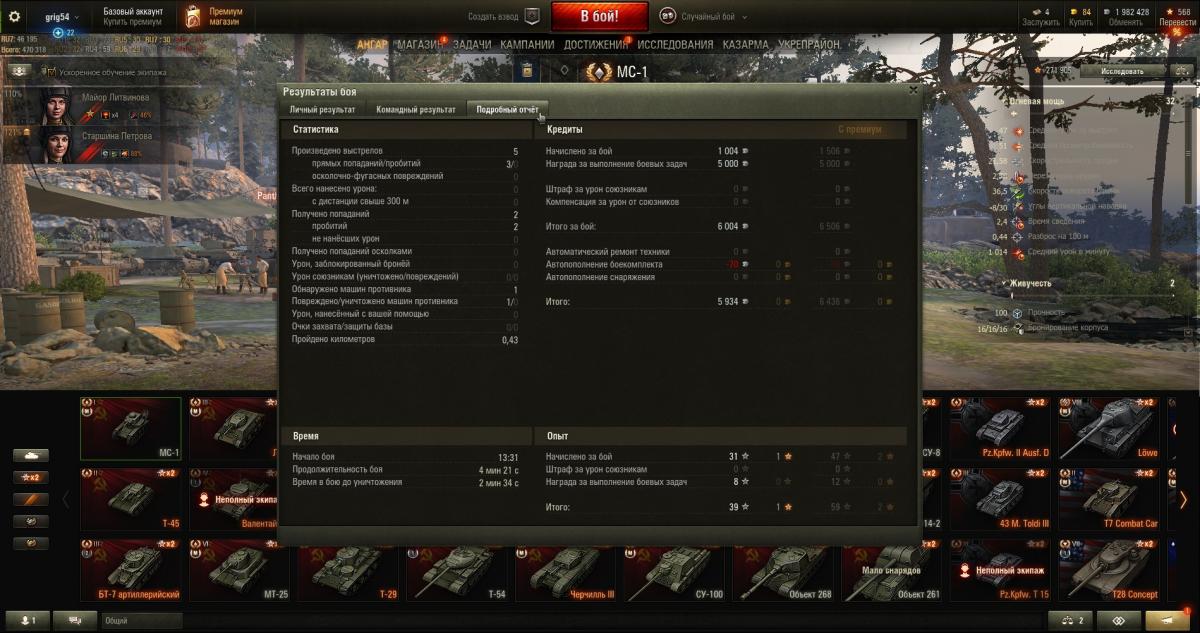The image size is (1200, 633).
Task: Toggle the bottom carousel filter button
Action: click(31, 543)
